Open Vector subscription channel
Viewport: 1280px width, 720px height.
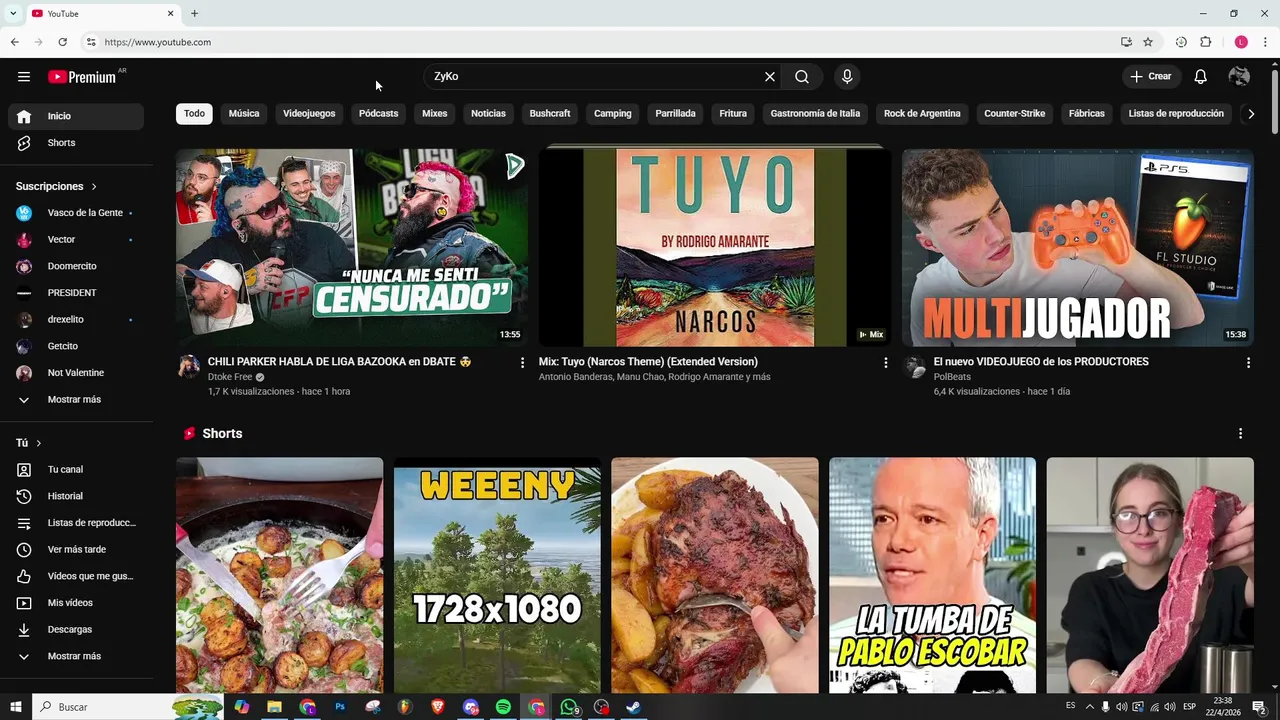(x=76, y=240)
